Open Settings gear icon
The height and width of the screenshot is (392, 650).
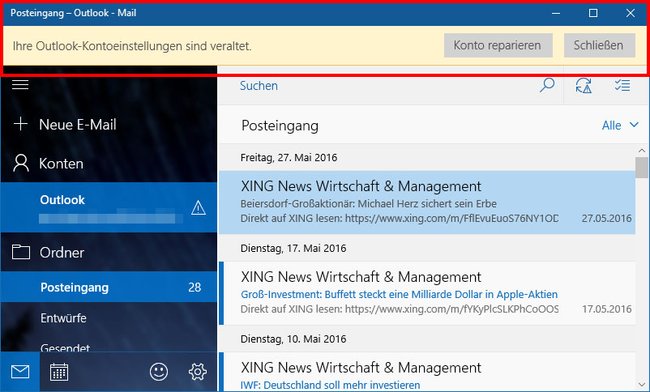(198, 372)
